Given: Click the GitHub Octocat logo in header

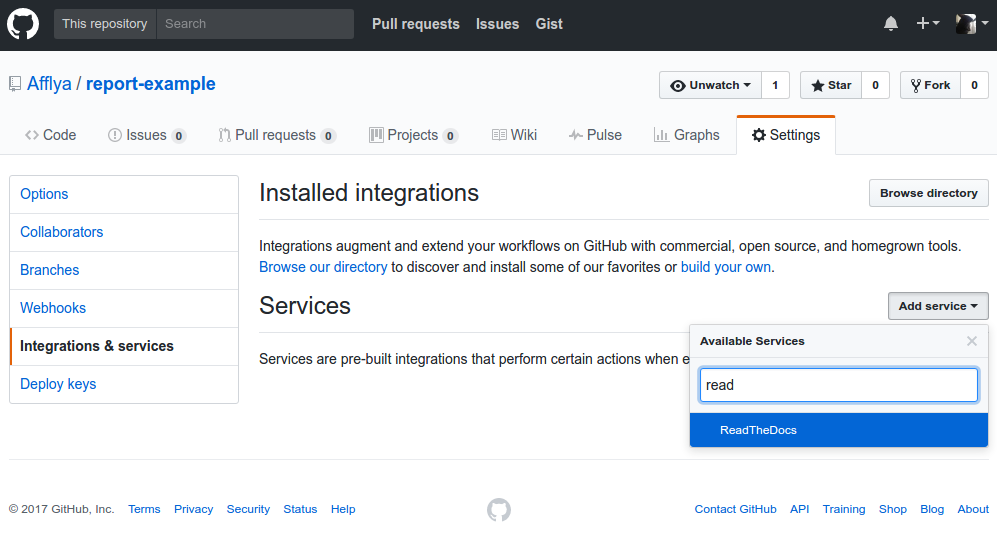Looking at the screenshot, I should (23, 24).
